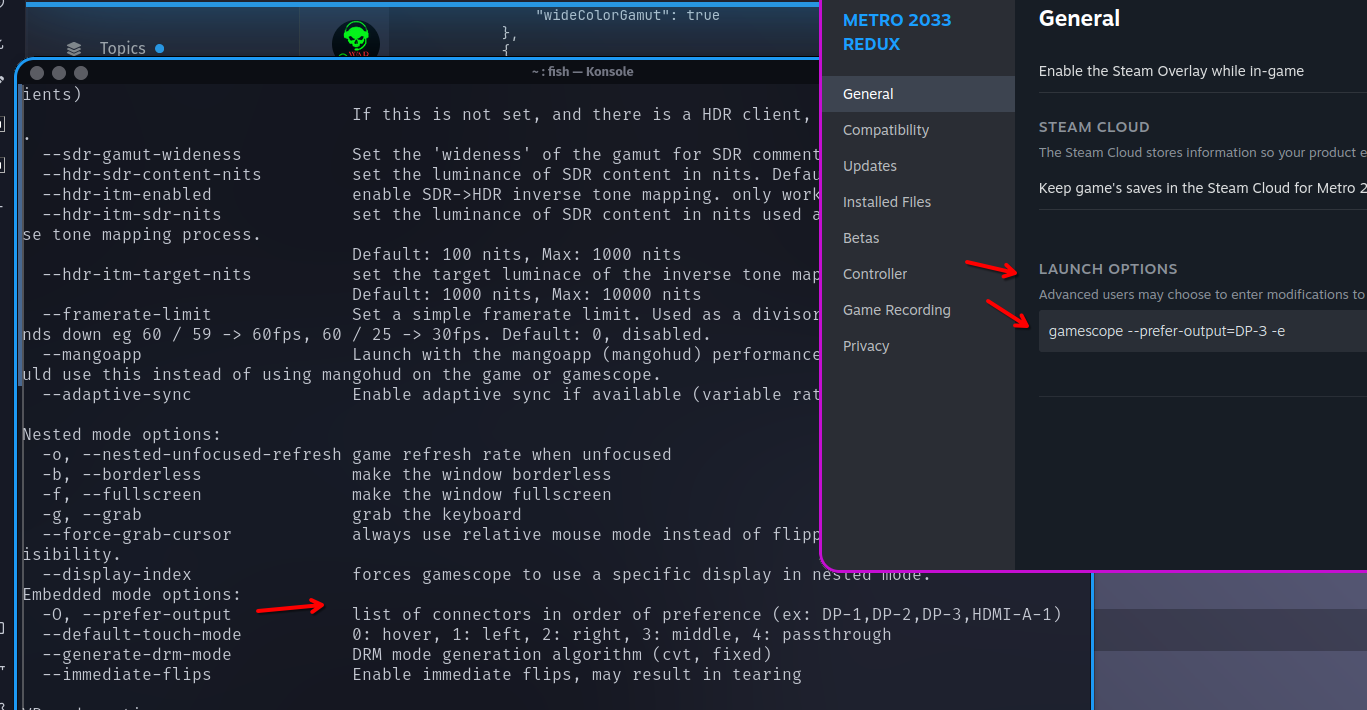Go to Installed Files
1367x710 pixels.
click(x=886, y=202)
